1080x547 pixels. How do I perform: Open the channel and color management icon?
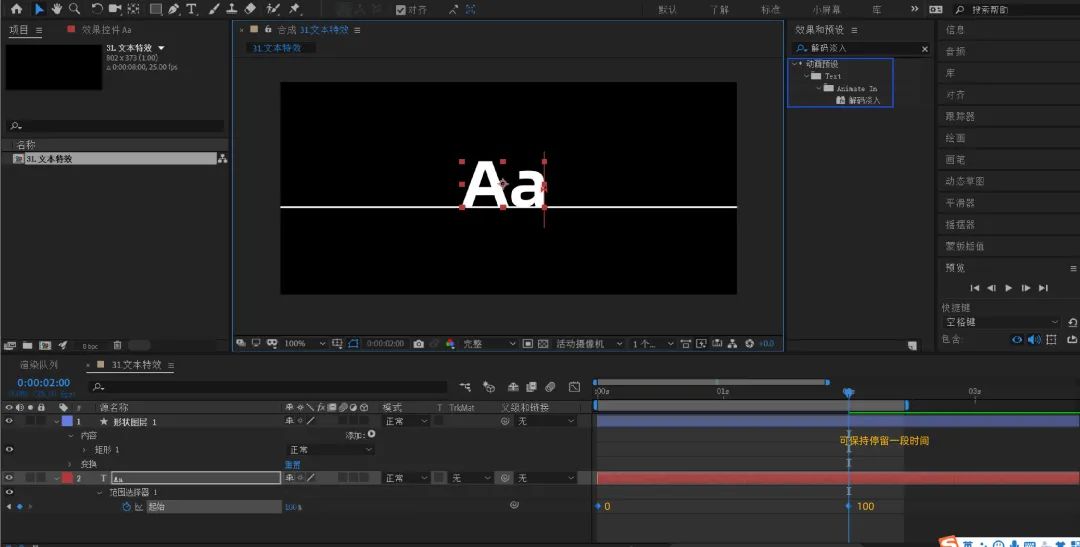(x=450, y=343)
